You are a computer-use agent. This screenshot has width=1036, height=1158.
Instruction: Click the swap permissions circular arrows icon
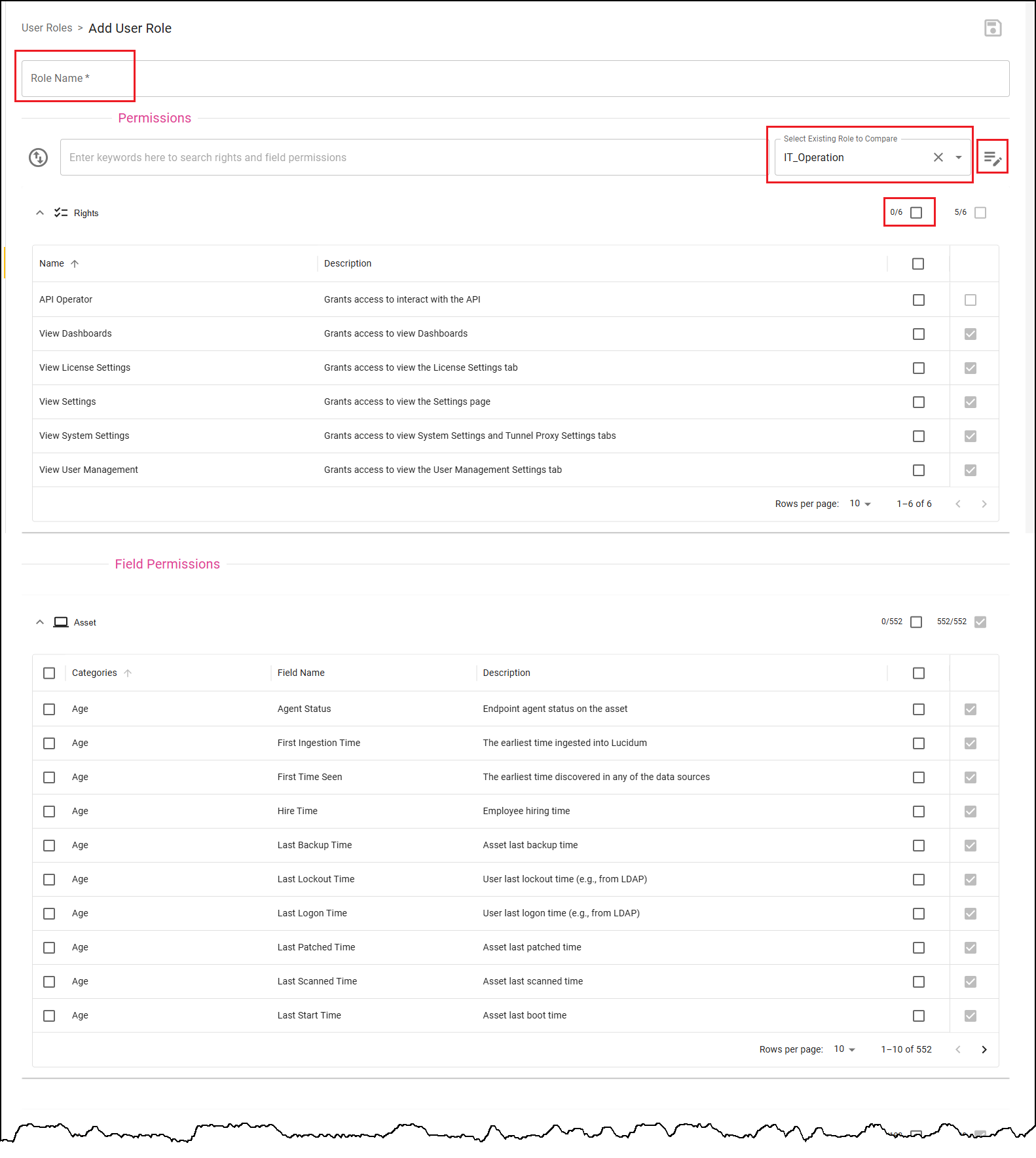tap(39, 158)
